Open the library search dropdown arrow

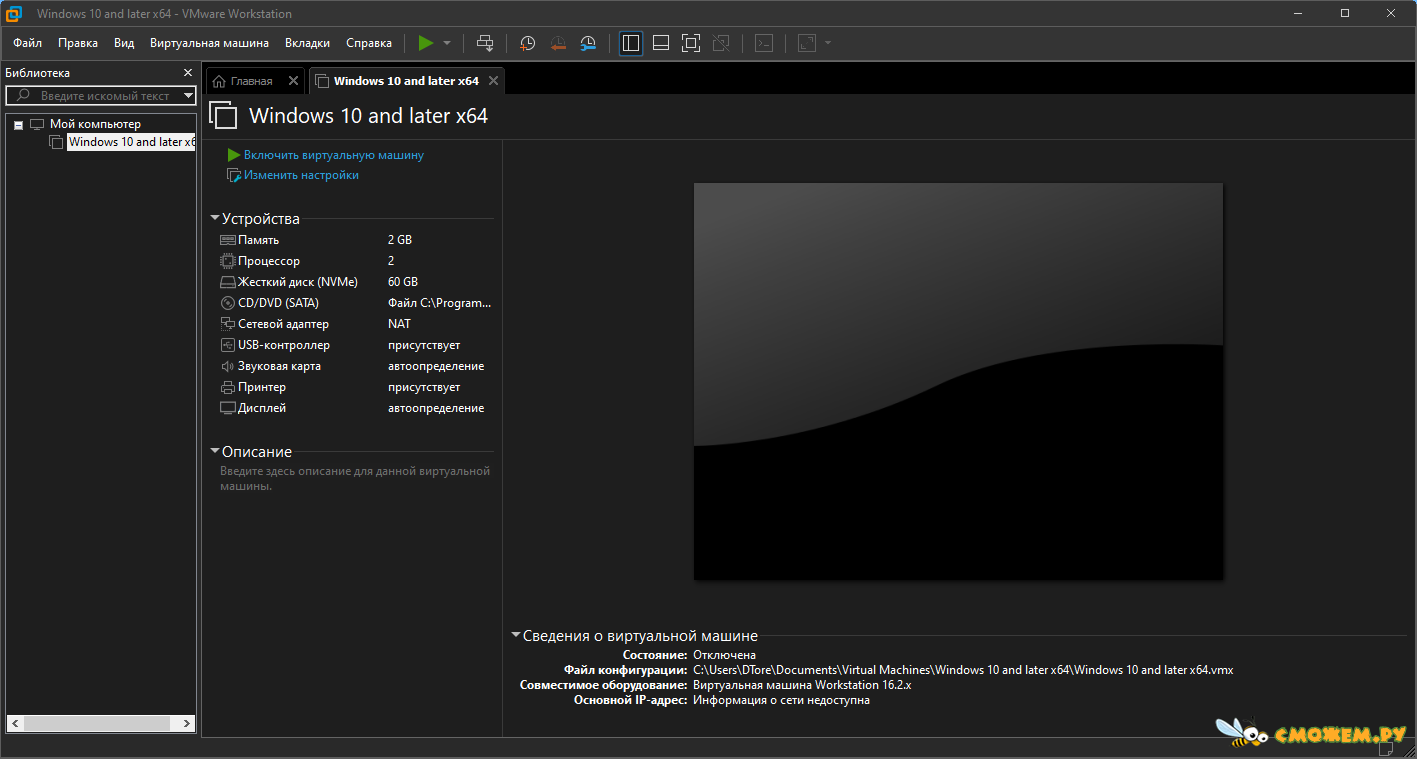pos(189,96)
